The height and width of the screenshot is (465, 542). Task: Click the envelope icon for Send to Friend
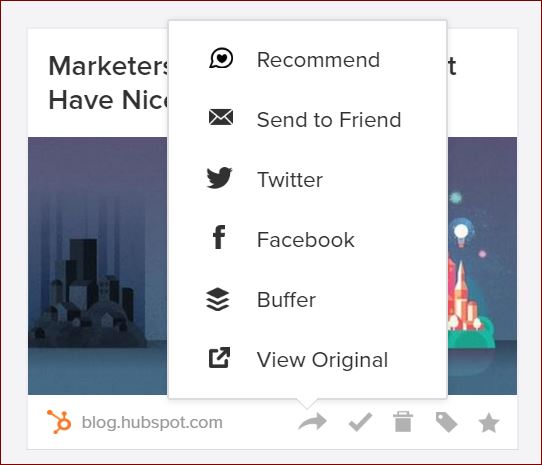tap(221, 117)
